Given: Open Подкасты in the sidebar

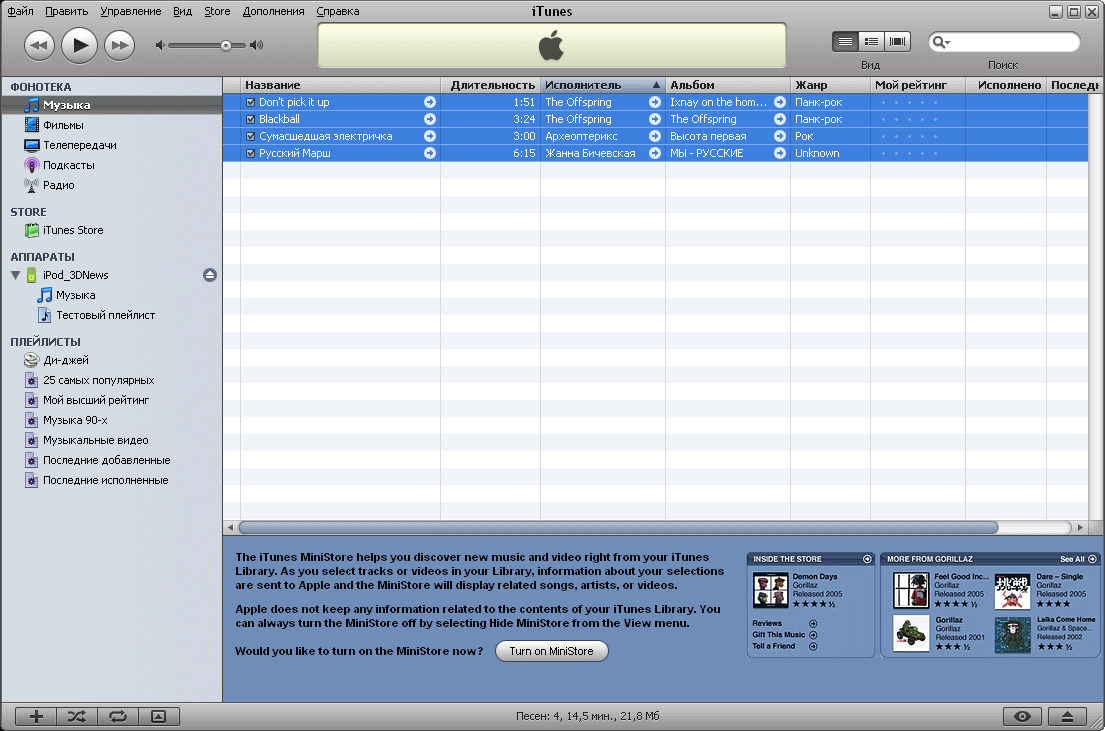Looking at the screenshot, I should pyautogui.click(x=112, y=165).
